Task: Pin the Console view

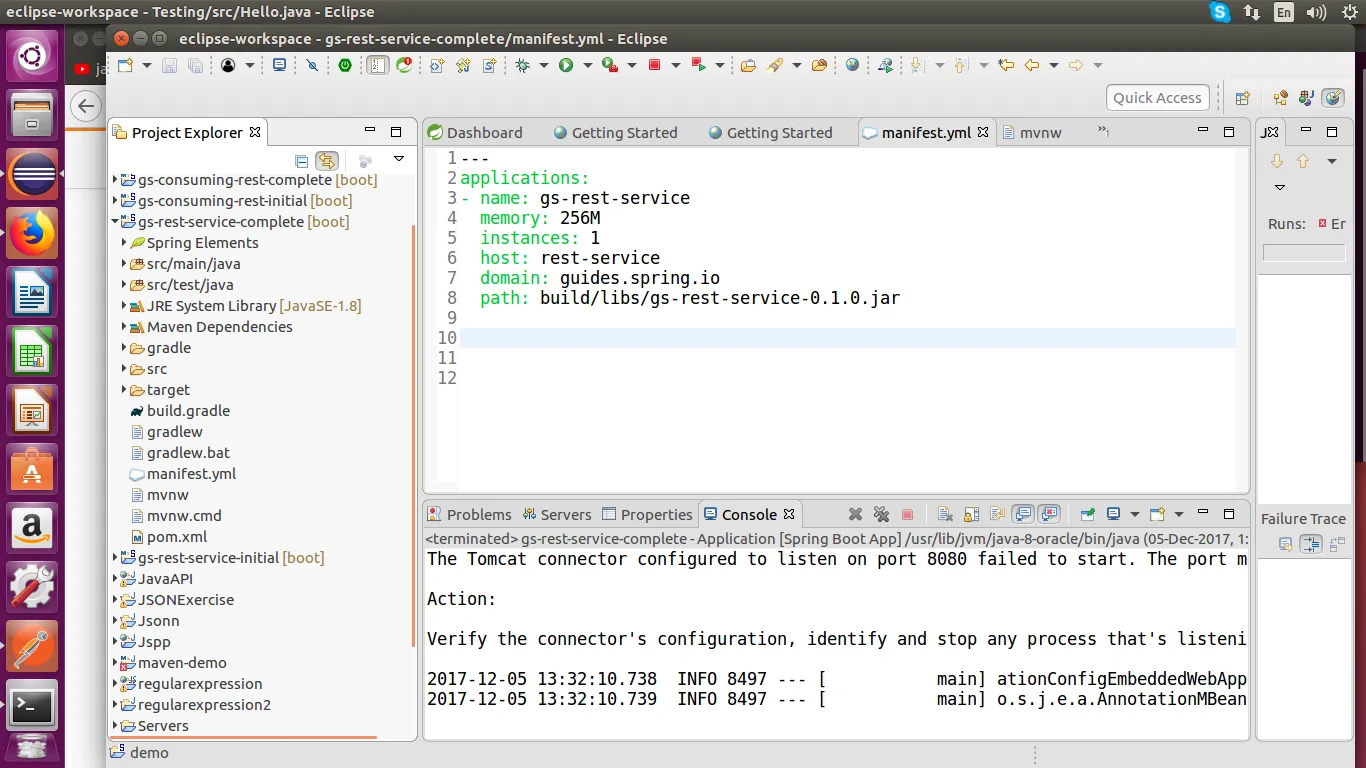Action: pos(1087,514)
